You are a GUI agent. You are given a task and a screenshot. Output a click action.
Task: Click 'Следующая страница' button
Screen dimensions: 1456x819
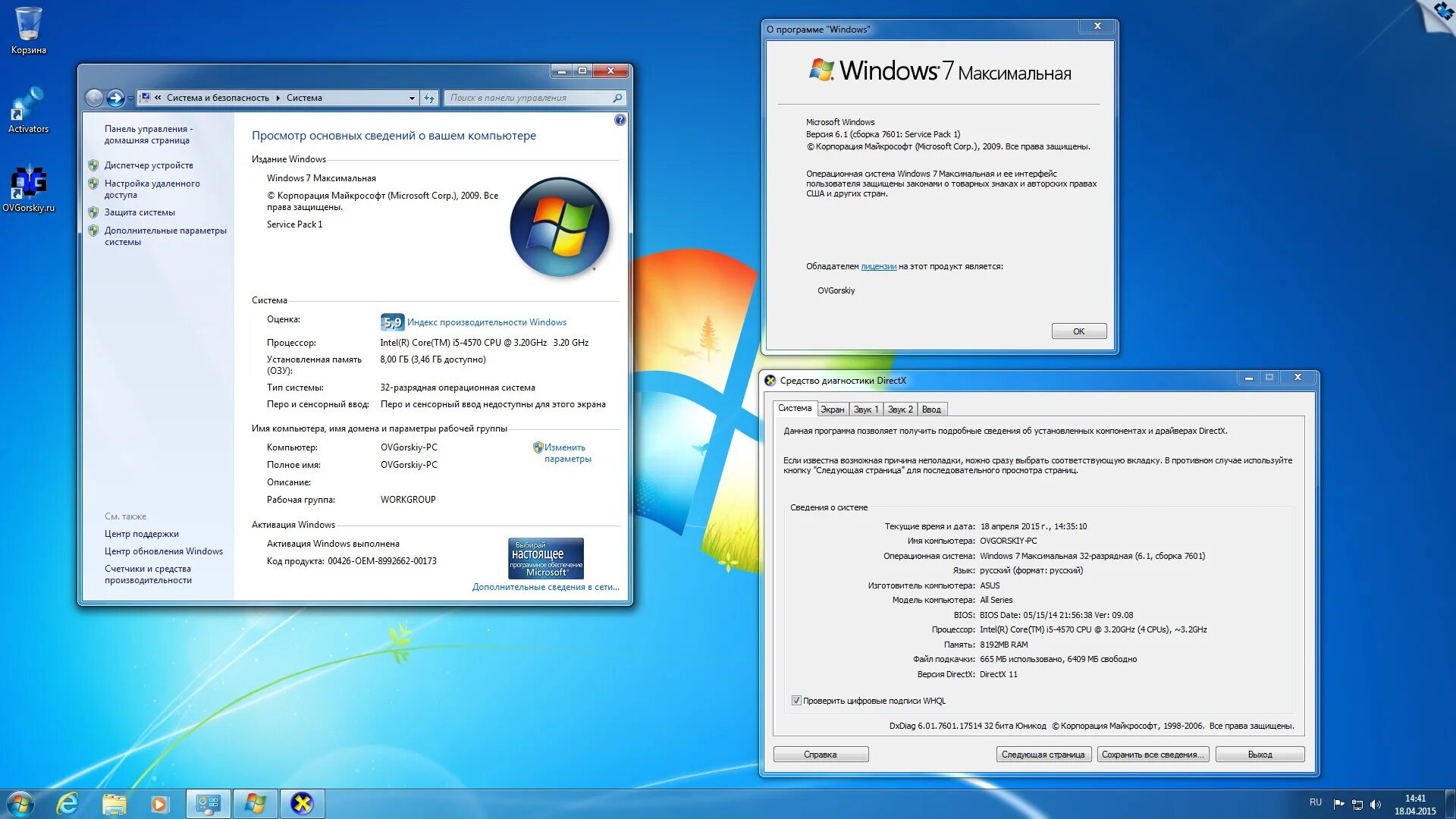click(1043, 755)
